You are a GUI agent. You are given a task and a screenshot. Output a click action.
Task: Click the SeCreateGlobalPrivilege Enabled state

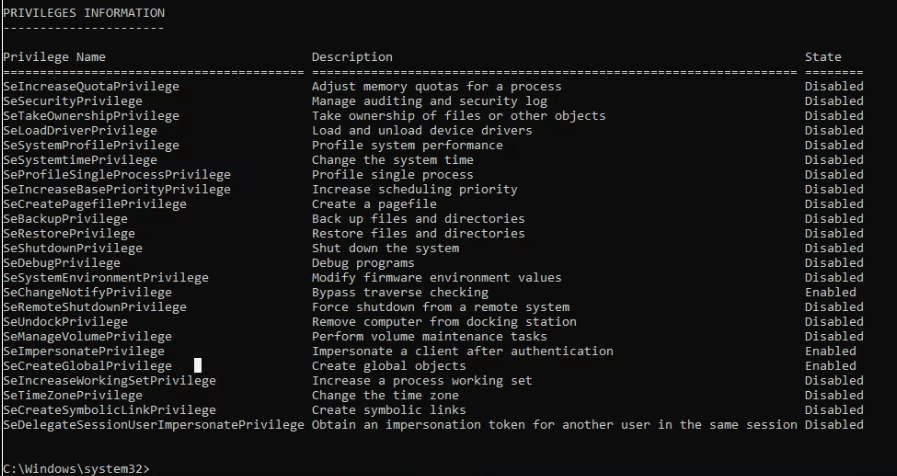click(x=831, y=366)
